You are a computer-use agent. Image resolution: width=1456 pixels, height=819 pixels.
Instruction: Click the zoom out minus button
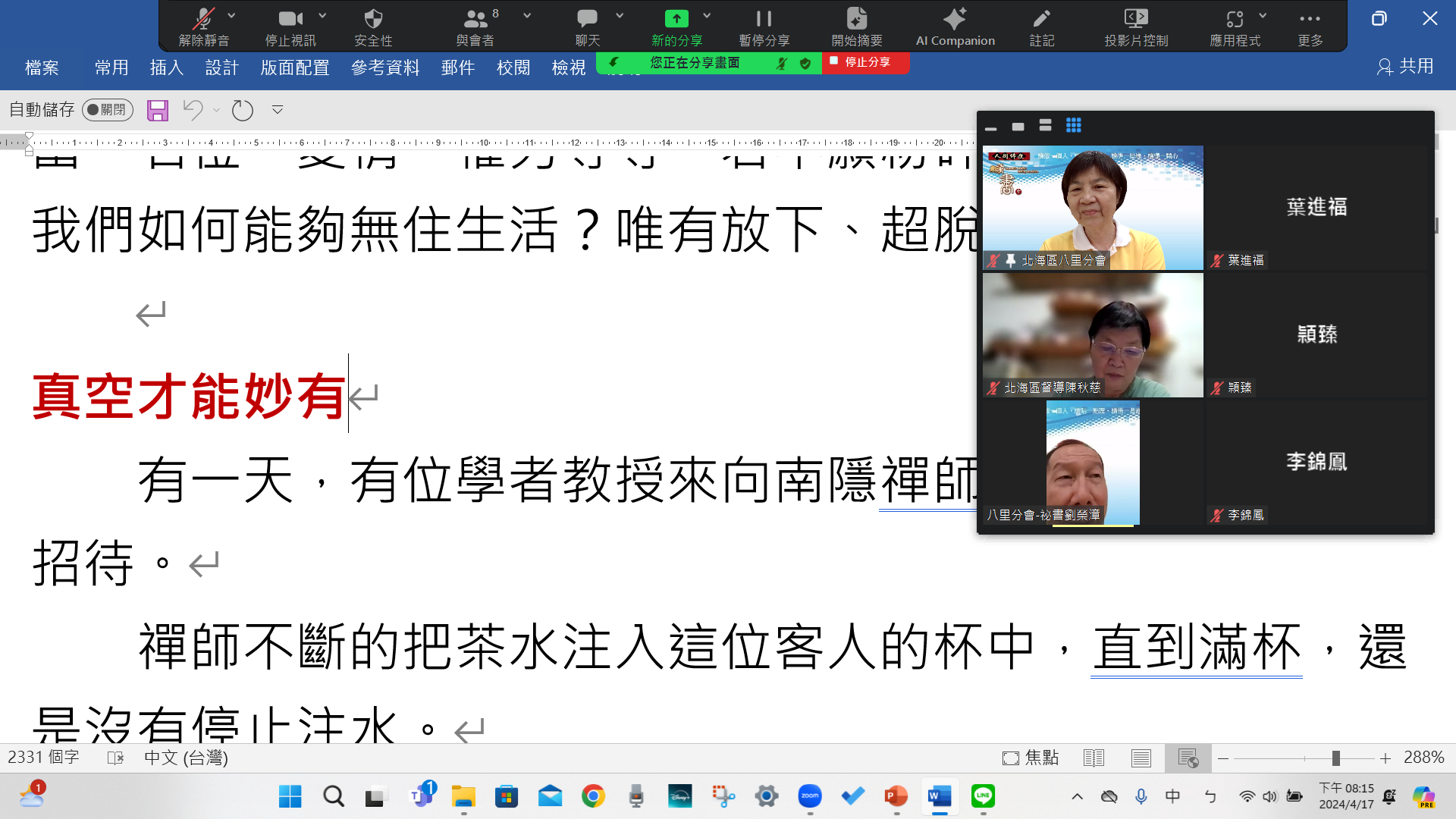tap(1223, 758)
